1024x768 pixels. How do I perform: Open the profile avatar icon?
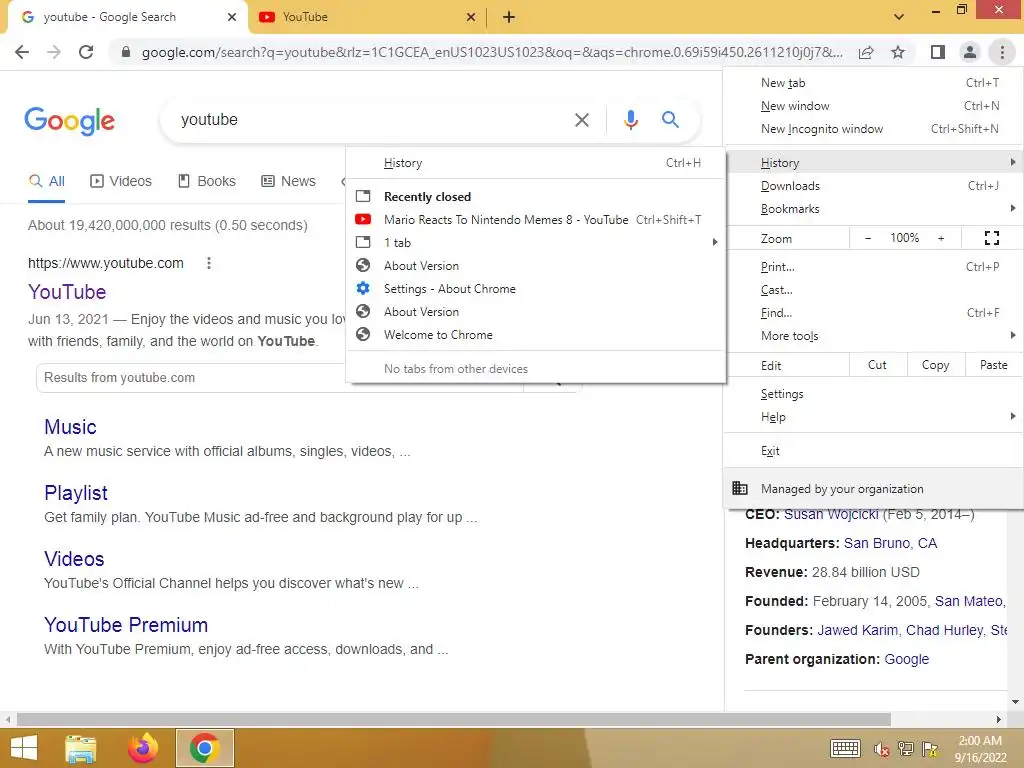(x=970, y=52)
